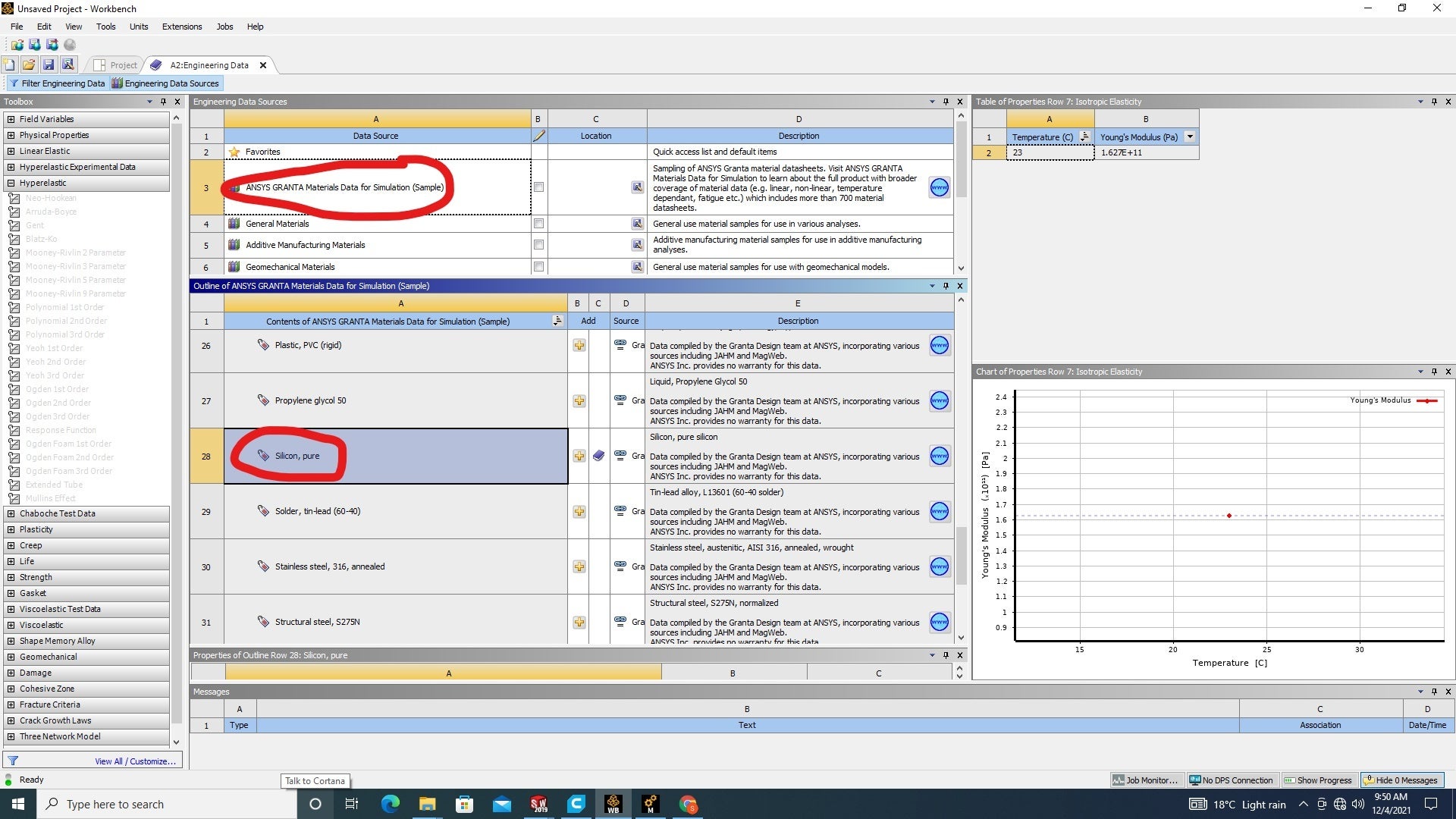Expand the Plasticity toolbox category
Screen dimensions: 1456x819
click(x=11, y=529)
